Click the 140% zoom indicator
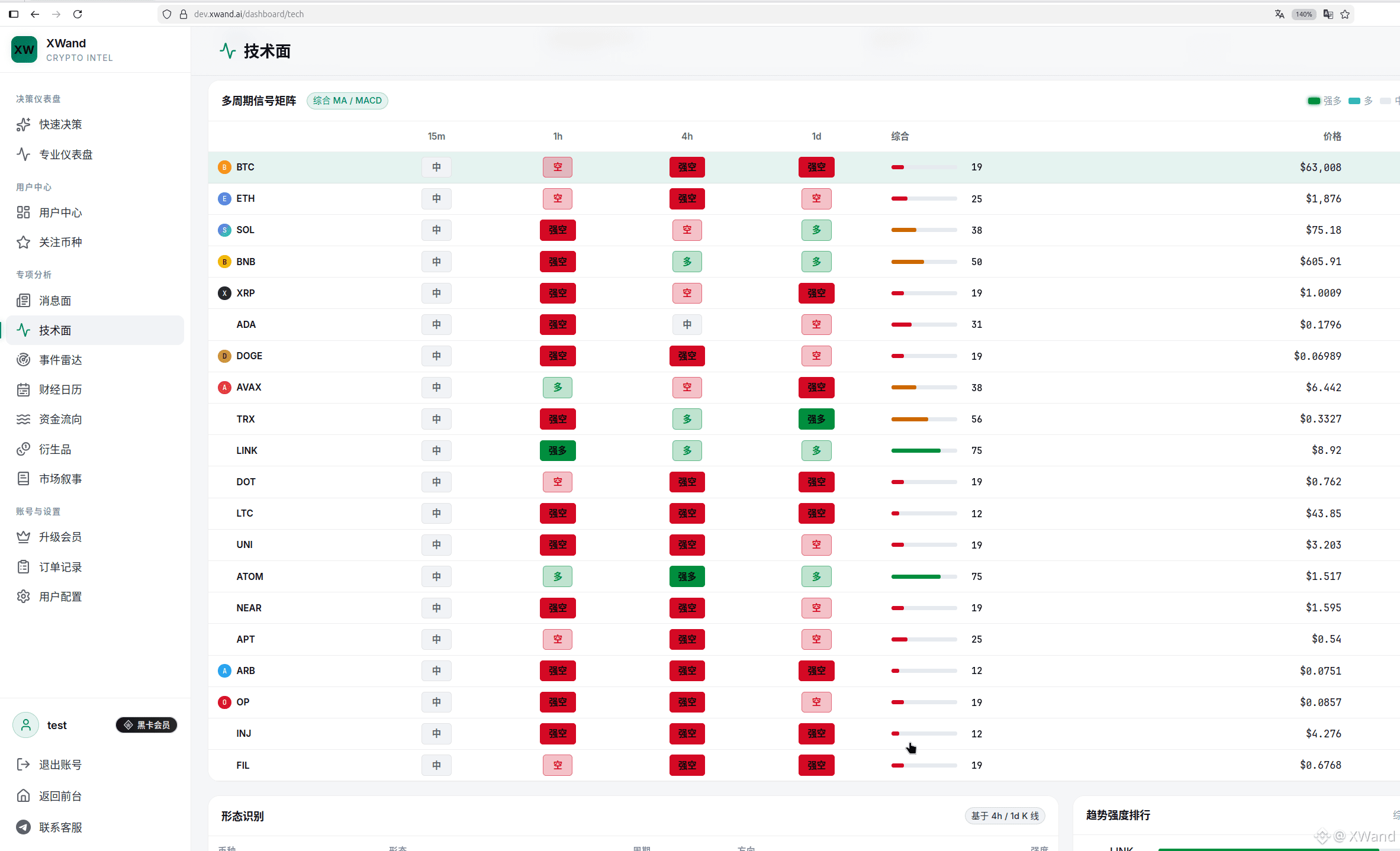 pyautogui.click(x=1304, y=14)
